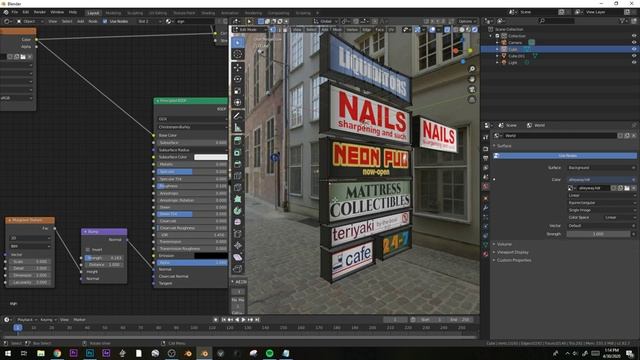Screen dimensions: 640x360
Task: Select the Bevel tool
Action: (x=238, y=164)
